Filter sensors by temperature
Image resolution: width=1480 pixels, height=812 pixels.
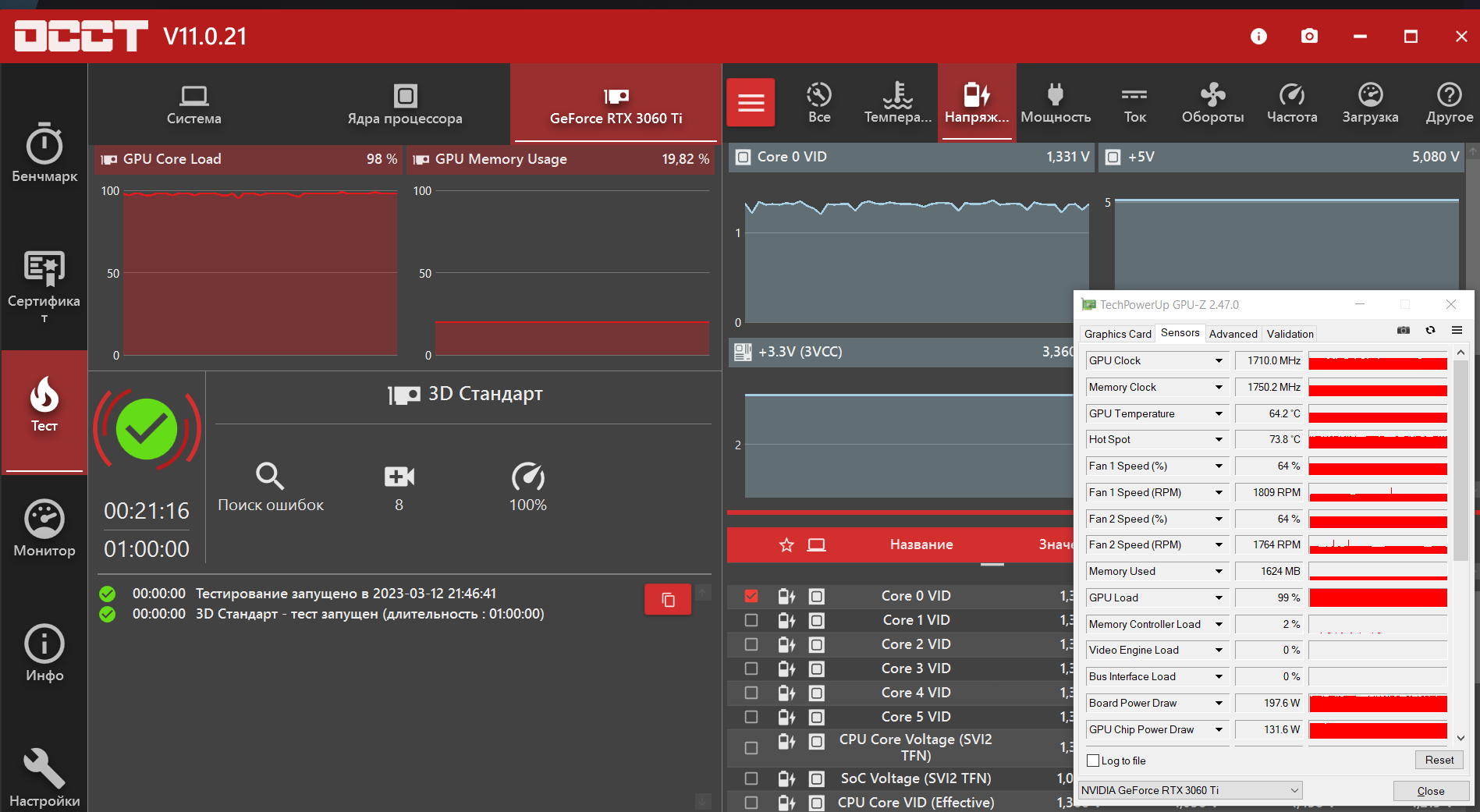[x=898, y=103]
